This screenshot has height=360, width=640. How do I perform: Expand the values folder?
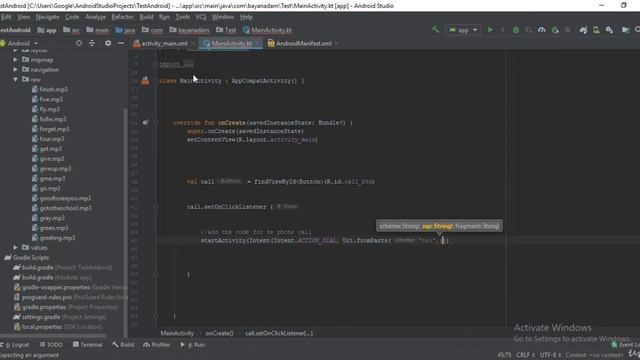point(15,247)
